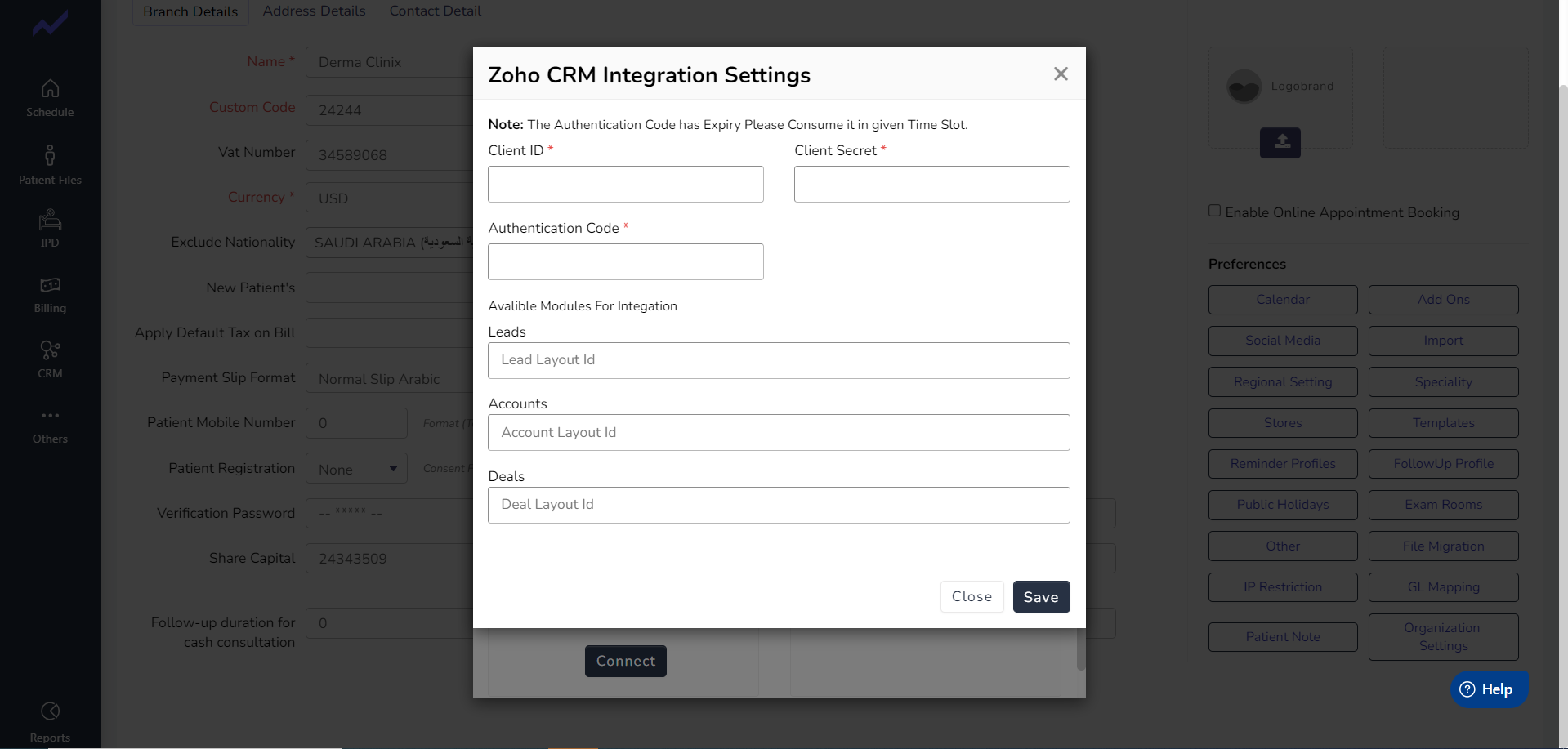The width and height of the screenshot is (1568, 749).
Task: Click the Vat Number field
Action: coord(389,155)
